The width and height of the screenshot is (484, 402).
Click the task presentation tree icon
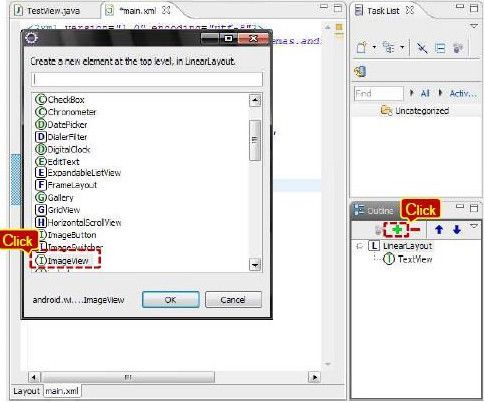[x=389, y=48]
